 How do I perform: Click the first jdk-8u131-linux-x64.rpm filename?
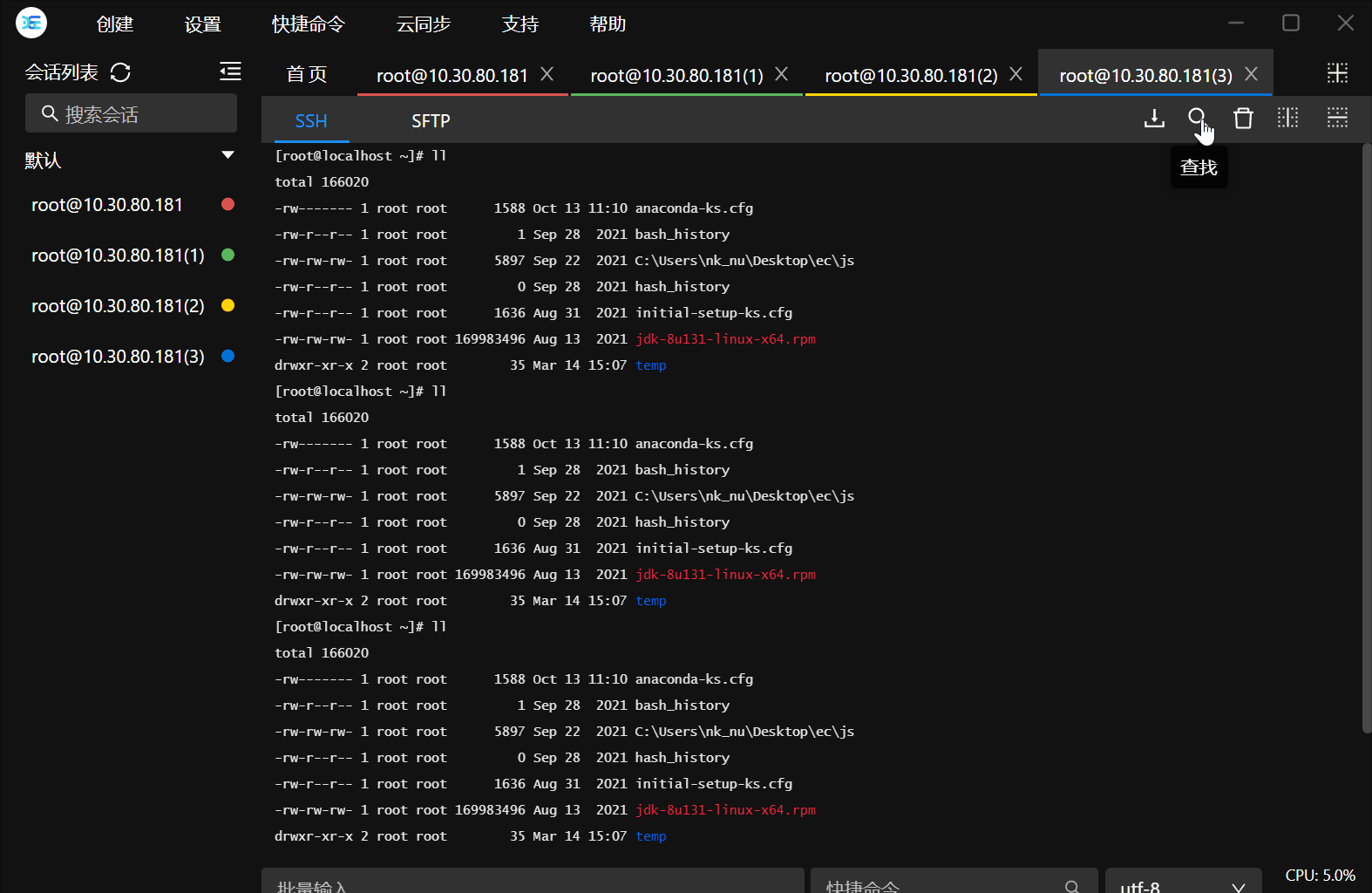click(725, 338)
